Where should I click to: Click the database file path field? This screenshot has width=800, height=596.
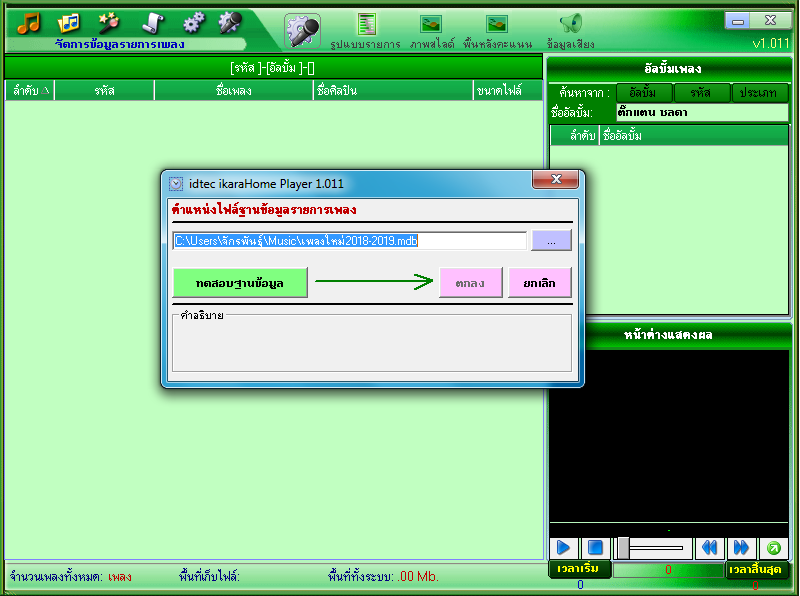[x=349, y=240]
